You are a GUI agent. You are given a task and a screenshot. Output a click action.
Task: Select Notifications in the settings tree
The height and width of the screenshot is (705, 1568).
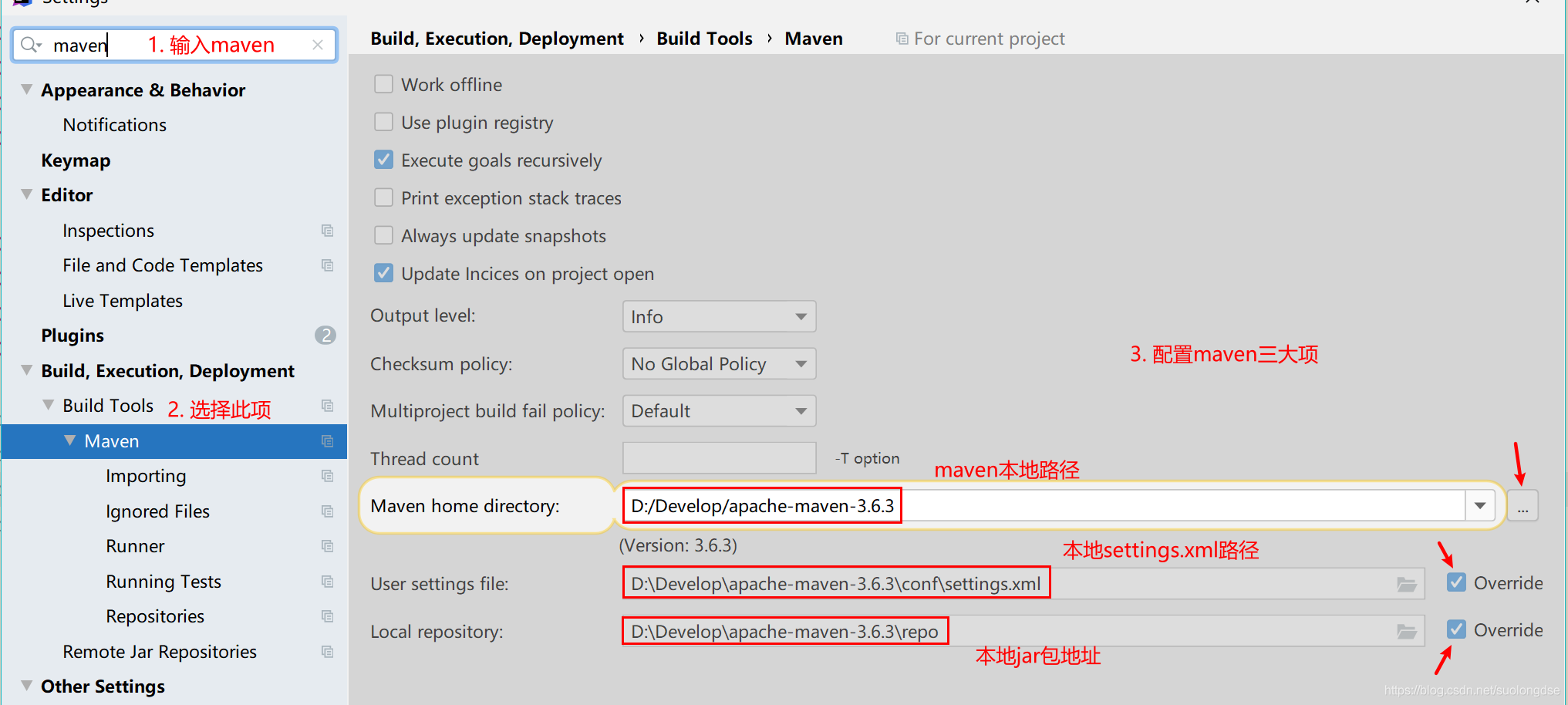point(115,125)
